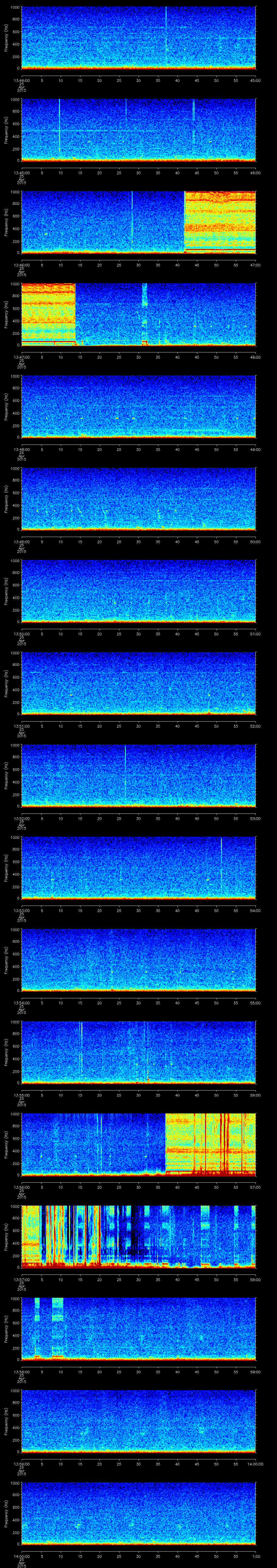The height and width of the screenshot is (1568, 277).
Task: Select the 13:51:00 time axis label
Action: (x=21, y=726)
